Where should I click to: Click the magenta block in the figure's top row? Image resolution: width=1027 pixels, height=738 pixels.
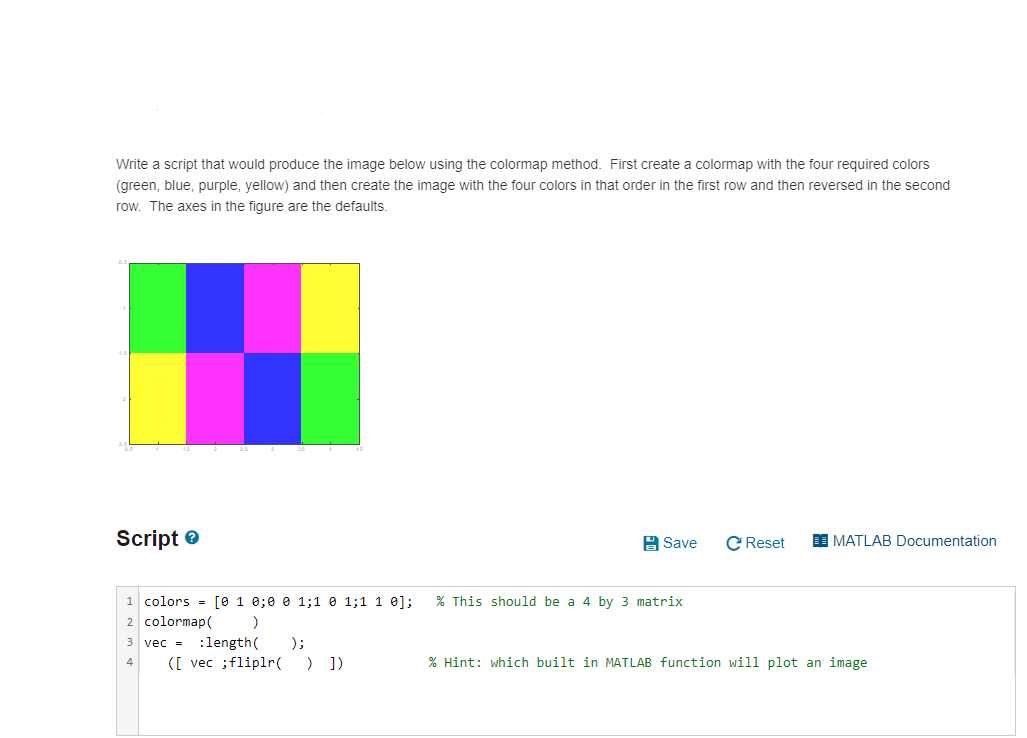tap(273, 305)
